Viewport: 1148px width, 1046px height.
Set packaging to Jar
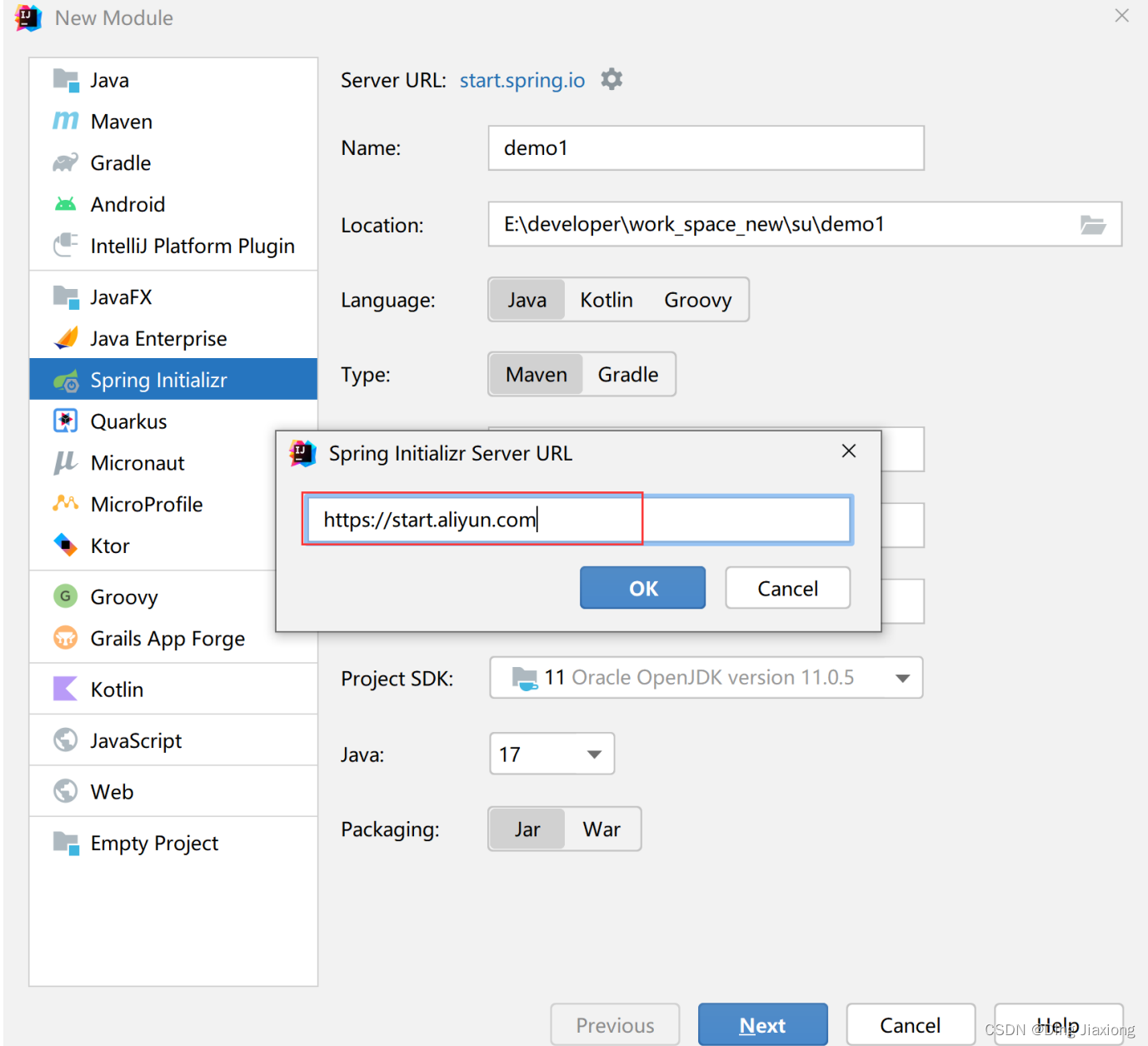(527, 829)
